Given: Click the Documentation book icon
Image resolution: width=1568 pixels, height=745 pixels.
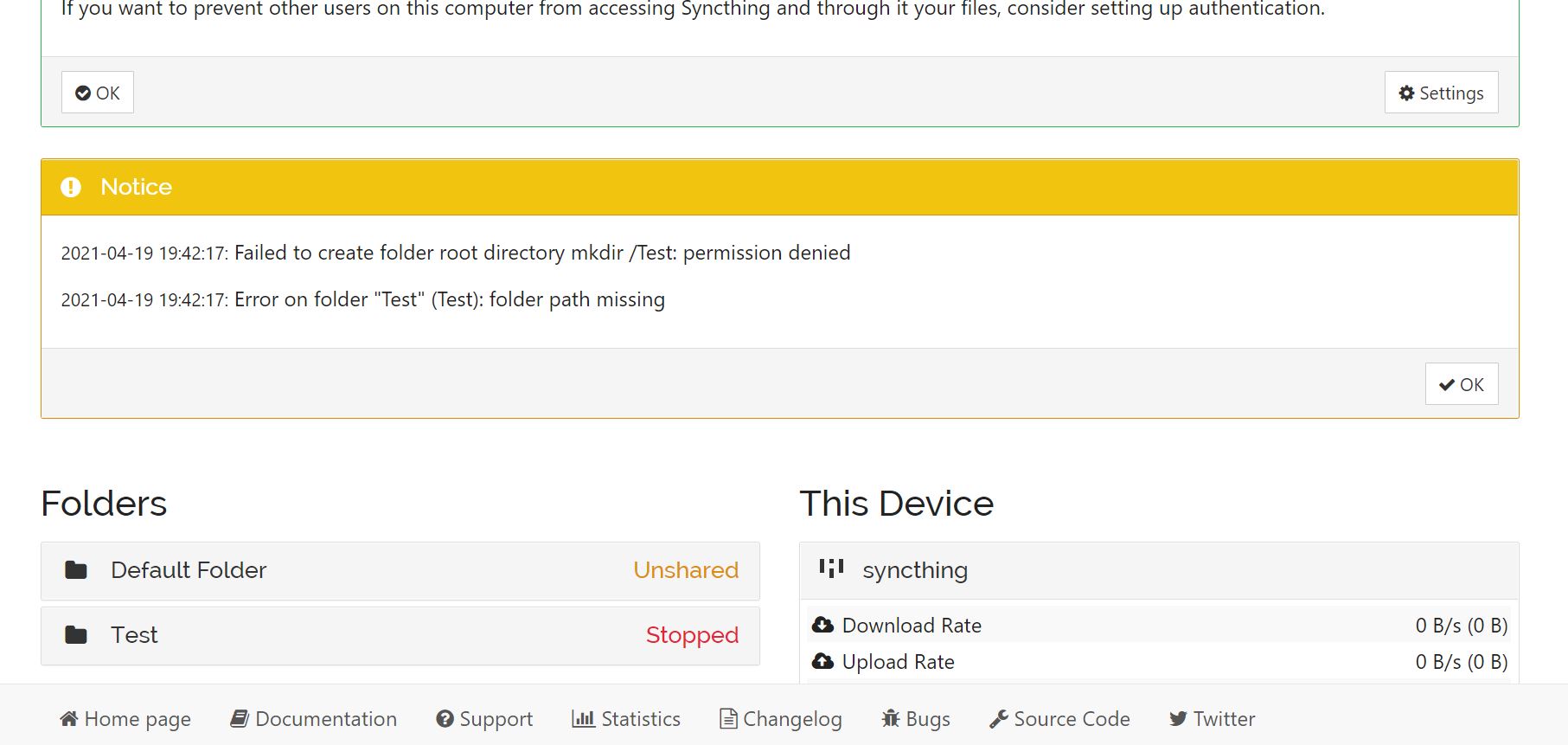Looking at the screenshot, I should pyautogui.click(x=240, y=719).
